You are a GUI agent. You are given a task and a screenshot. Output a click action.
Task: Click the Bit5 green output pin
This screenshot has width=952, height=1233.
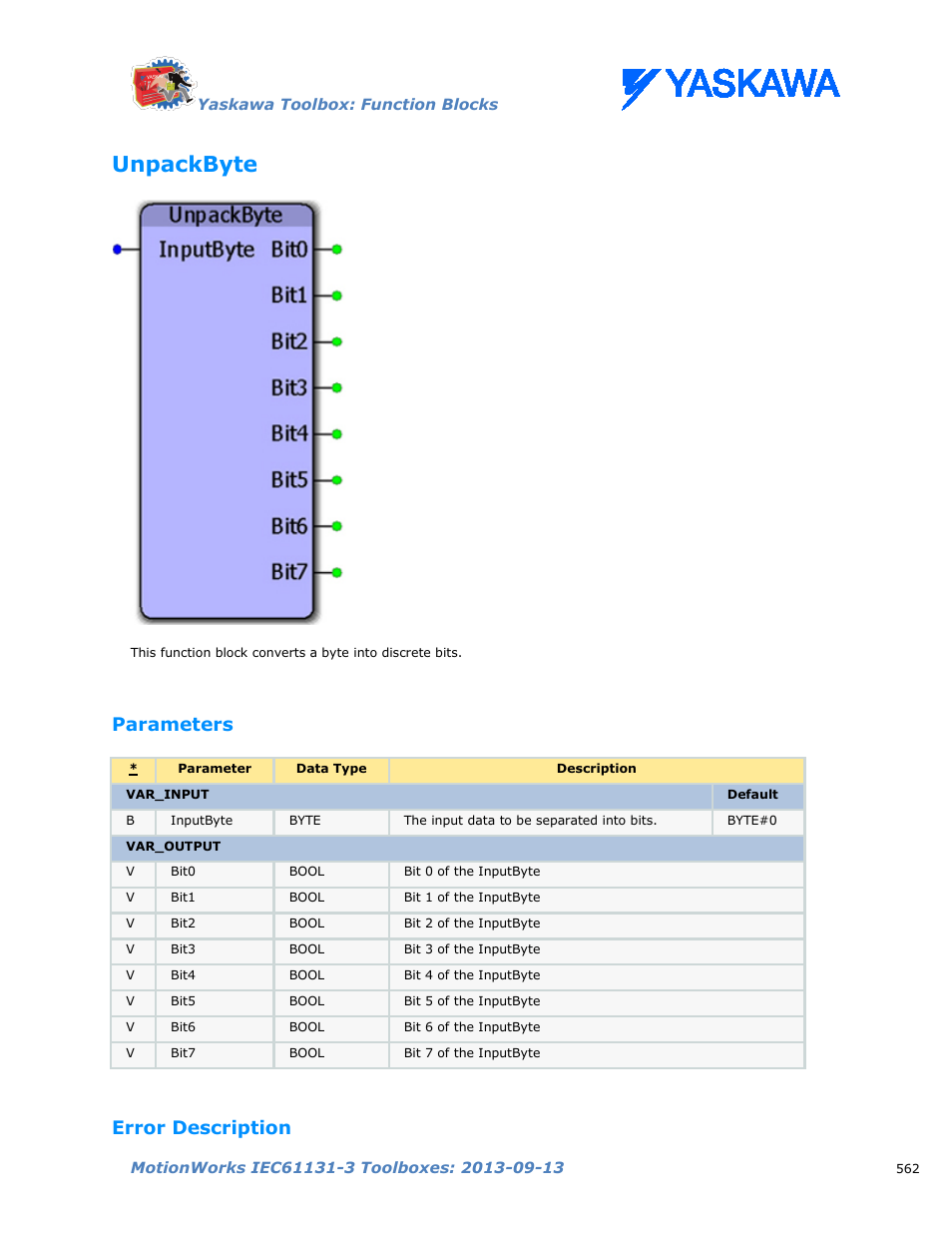click(x=337, y=480)
